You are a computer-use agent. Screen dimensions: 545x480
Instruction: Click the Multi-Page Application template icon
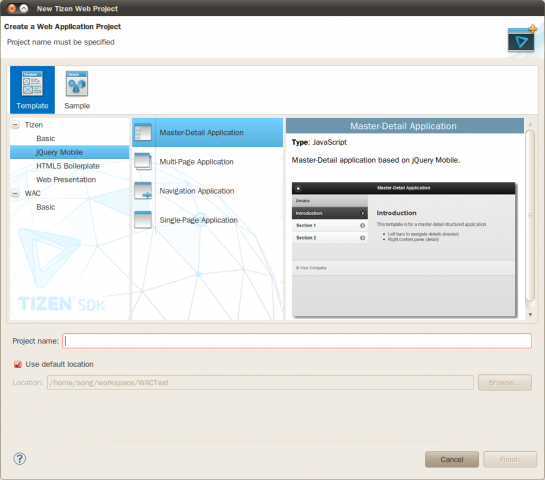(x=143, y=162)
